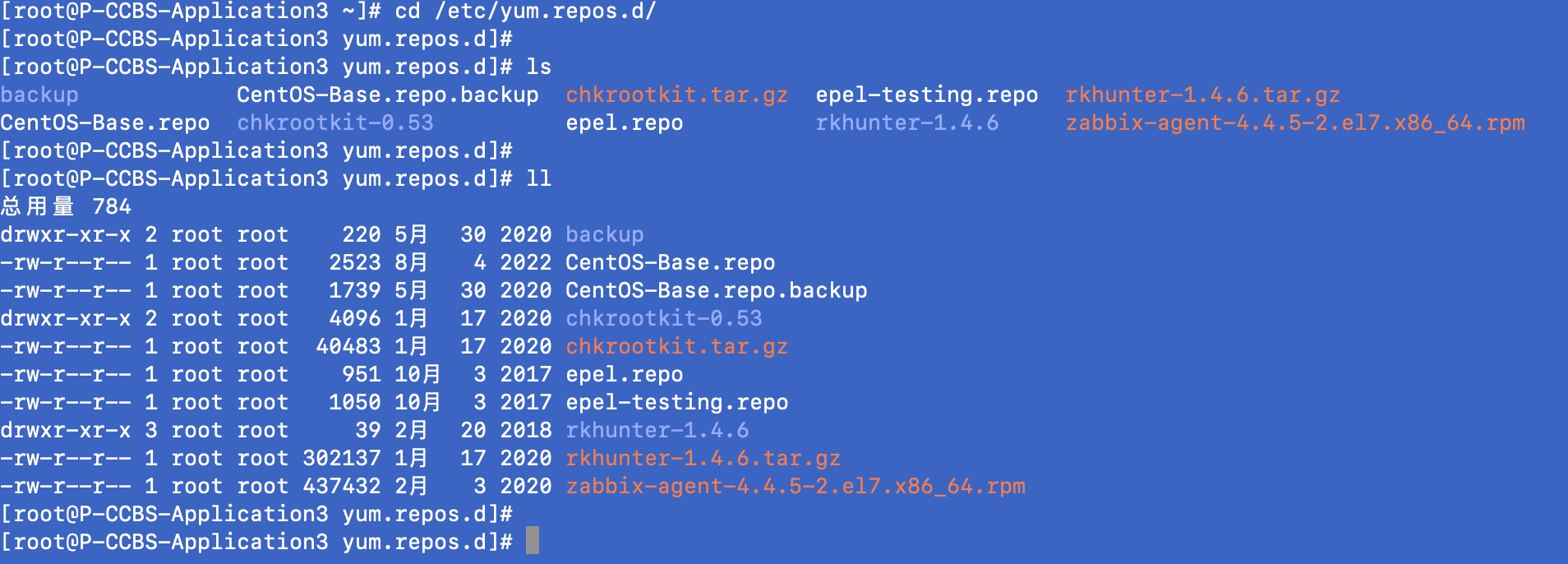Click the file size 437432 in the listing
Screen dimensions: 1568x564
tap(342, 486)
